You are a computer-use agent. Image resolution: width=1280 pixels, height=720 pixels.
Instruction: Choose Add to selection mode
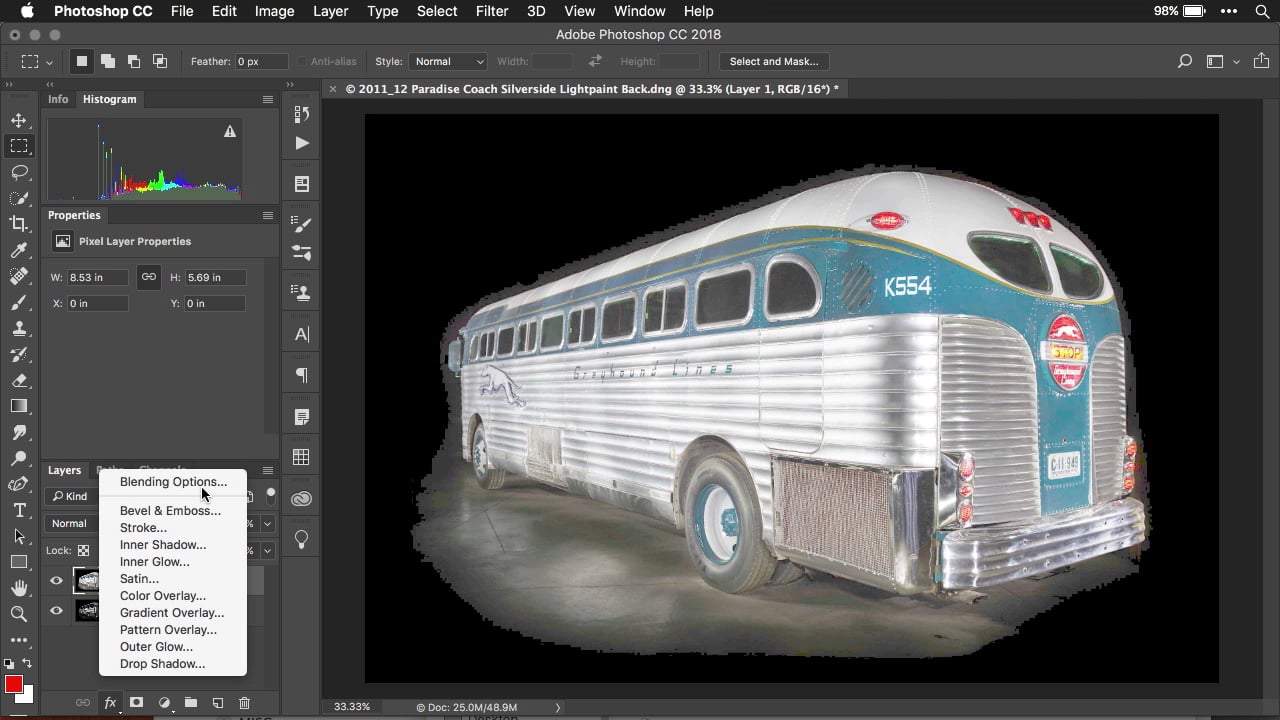click(108, 61)
